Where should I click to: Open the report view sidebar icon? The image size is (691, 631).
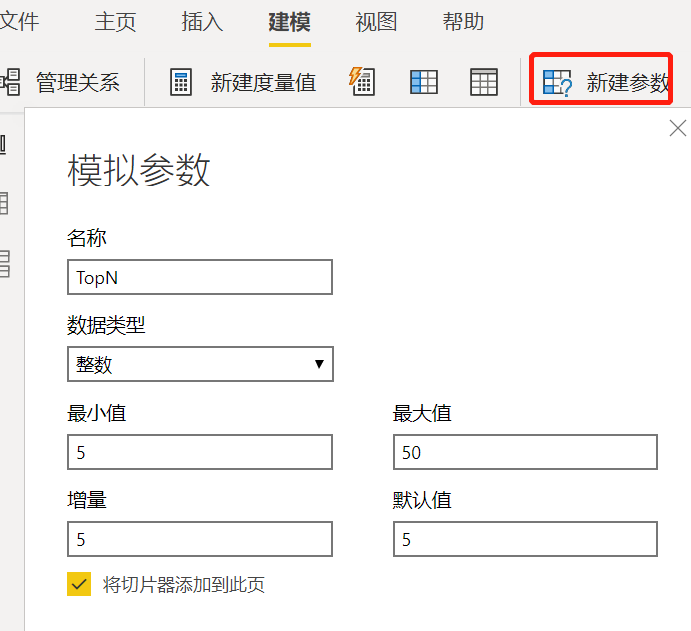3,144
